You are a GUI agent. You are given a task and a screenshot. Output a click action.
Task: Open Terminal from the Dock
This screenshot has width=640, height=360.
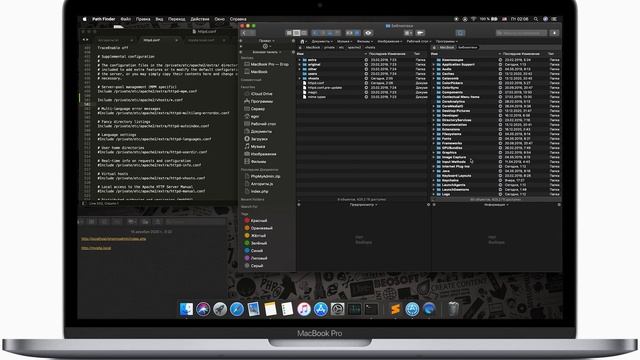point(371,309)
